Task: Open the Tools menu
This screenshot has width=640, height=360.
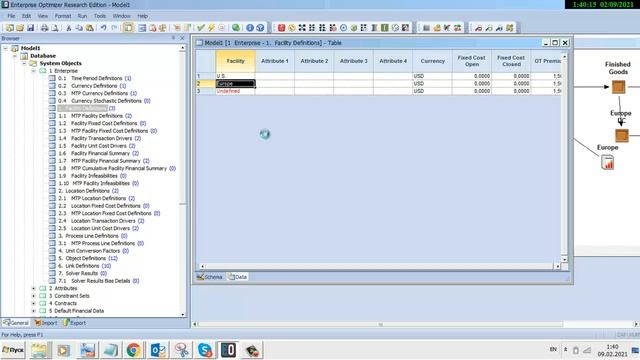Action: (x=100, y=16)
